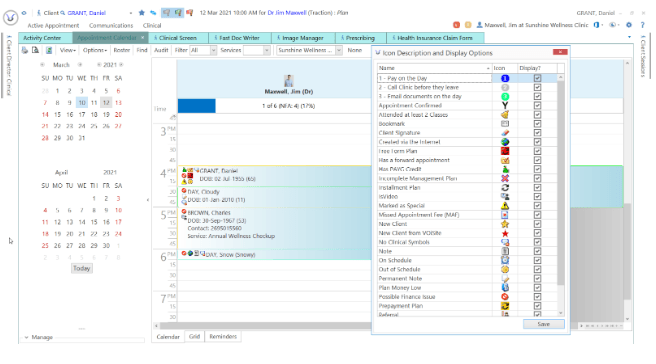The image size is (656, 364).
Task: Open the Communications menu
Action: tap(111, 26)
